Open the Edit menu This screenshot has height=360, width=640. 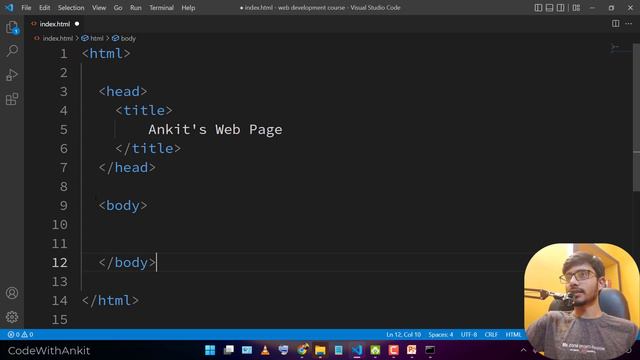[44, 8]
